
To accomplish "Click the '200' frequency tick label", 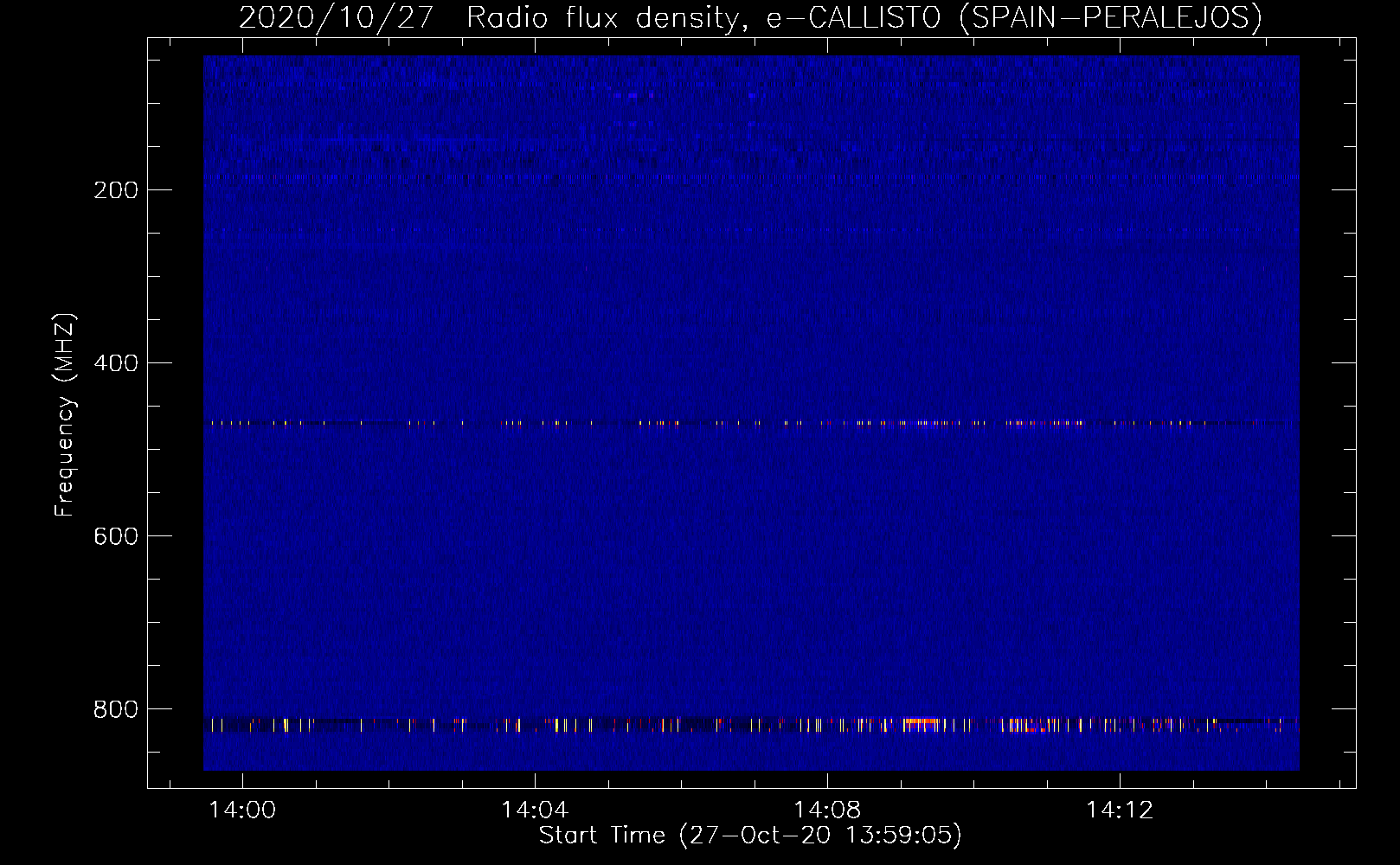I will click(x=116, y=190).
